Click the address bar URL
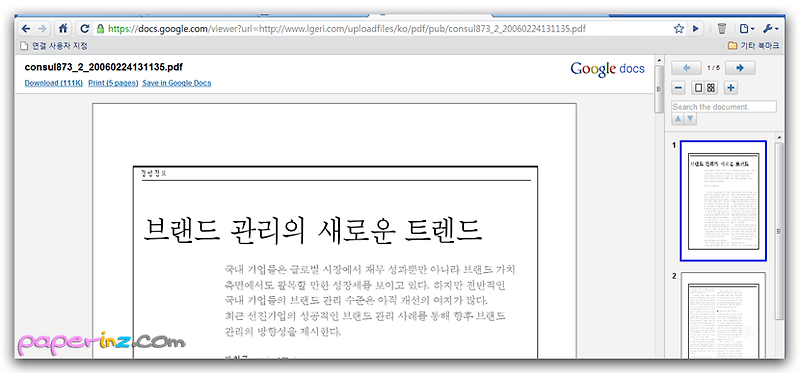 pos(347,29)
